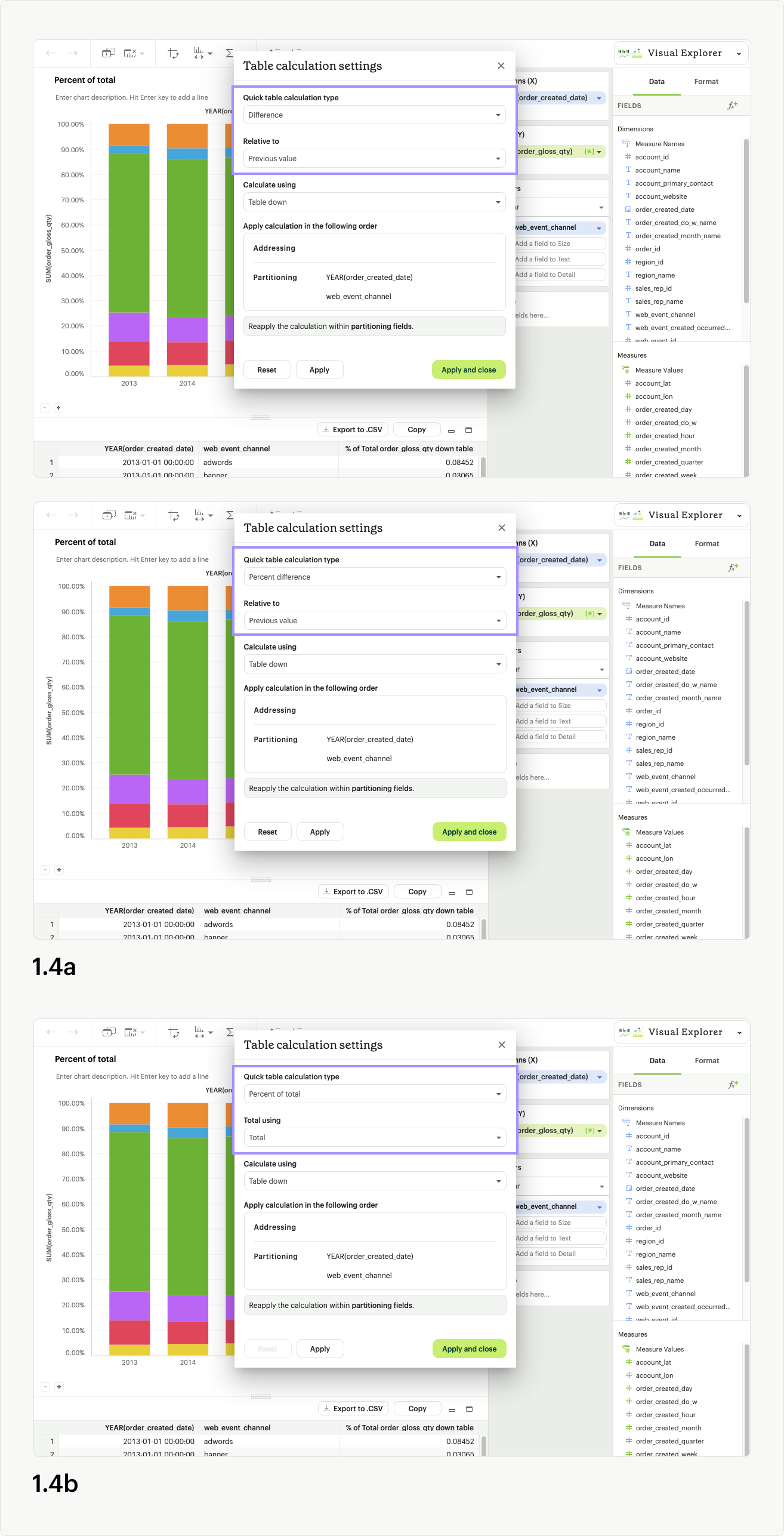
Task: Click the undo back arrow beside the Percent difference dialog
Action: click(x=51, y=515)
